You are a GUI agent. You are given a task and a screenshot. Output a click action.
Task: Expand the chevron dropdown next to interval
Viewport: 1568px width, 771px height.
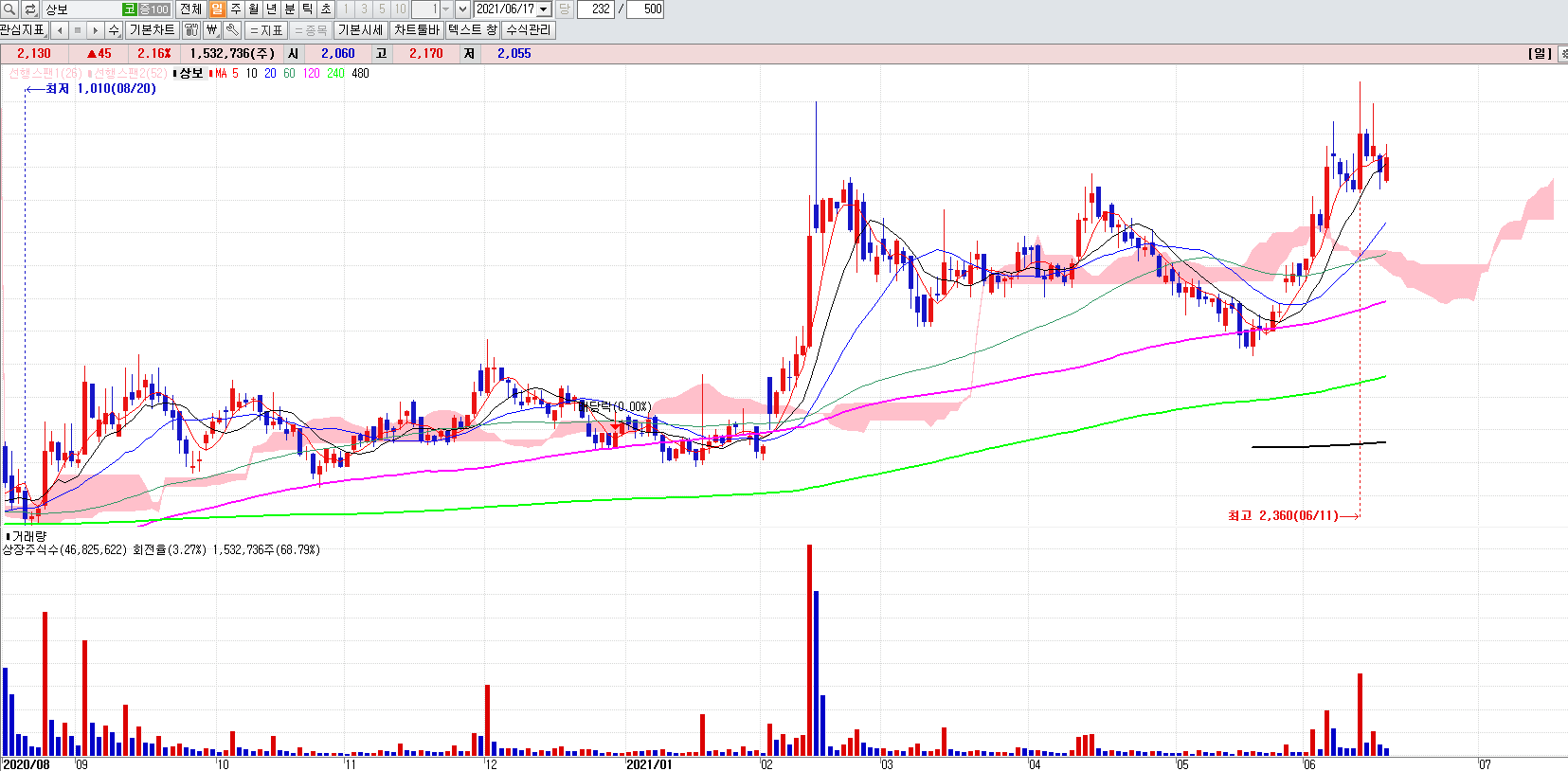[462, 9]
